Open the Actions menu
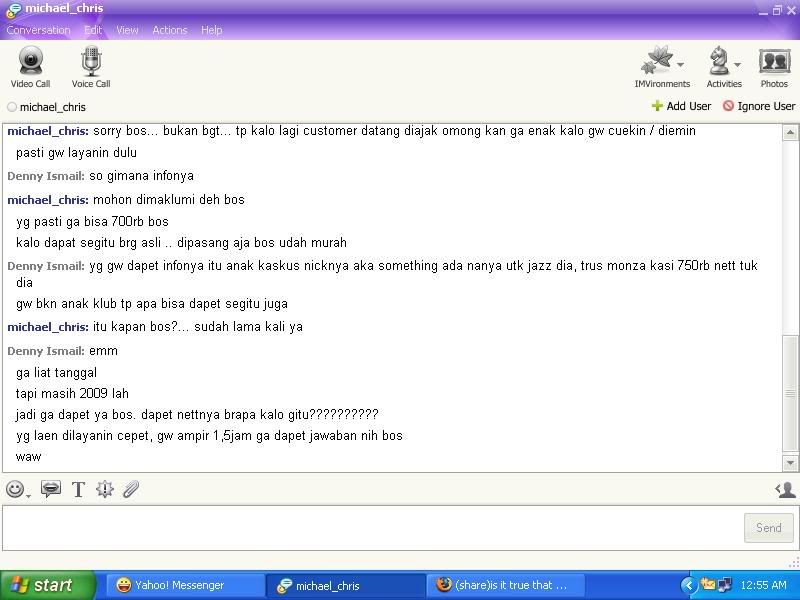800x600 pixels. [170, 30]
